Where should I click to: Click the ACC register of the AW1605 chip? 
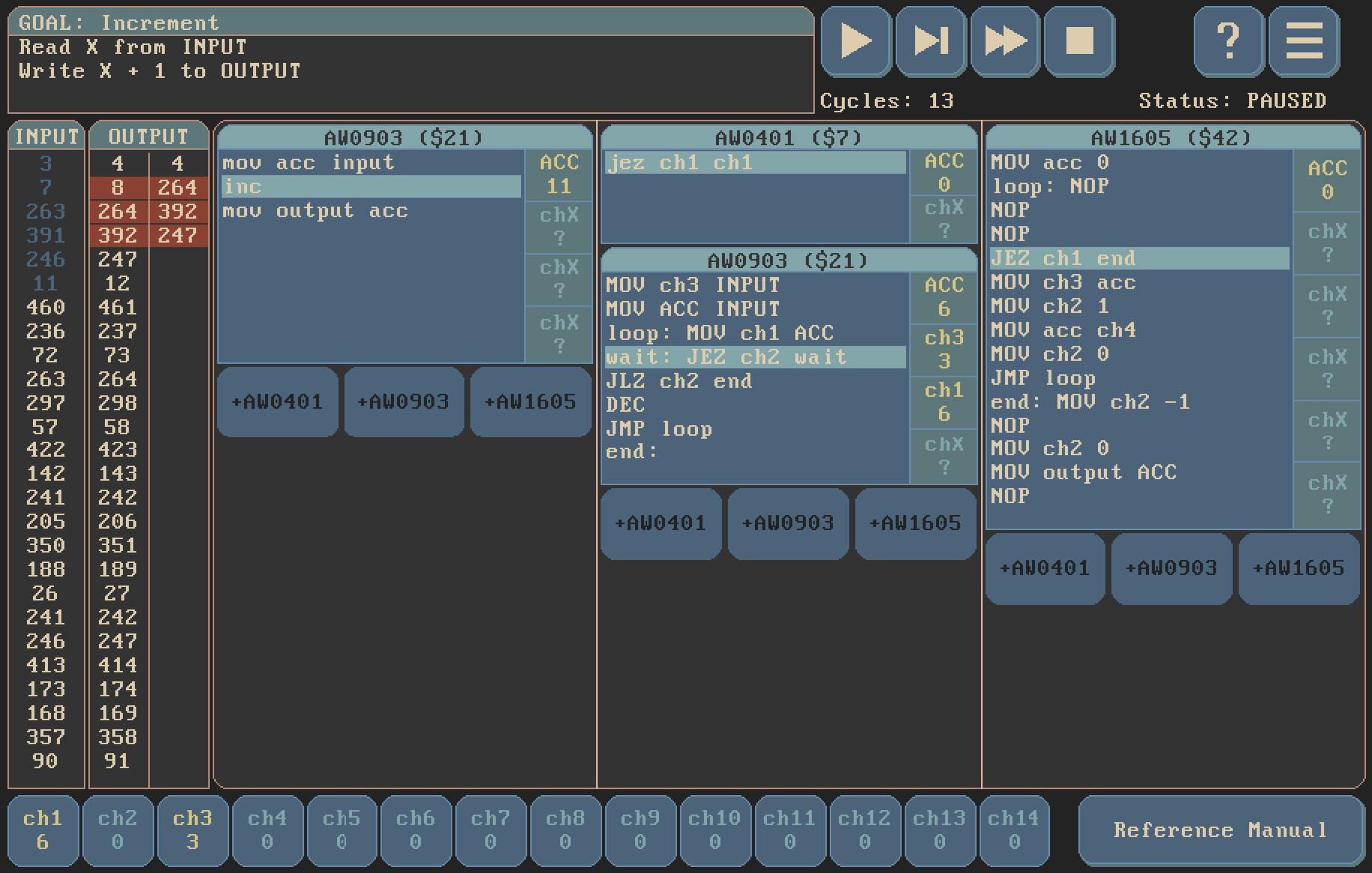point(1326,180)
